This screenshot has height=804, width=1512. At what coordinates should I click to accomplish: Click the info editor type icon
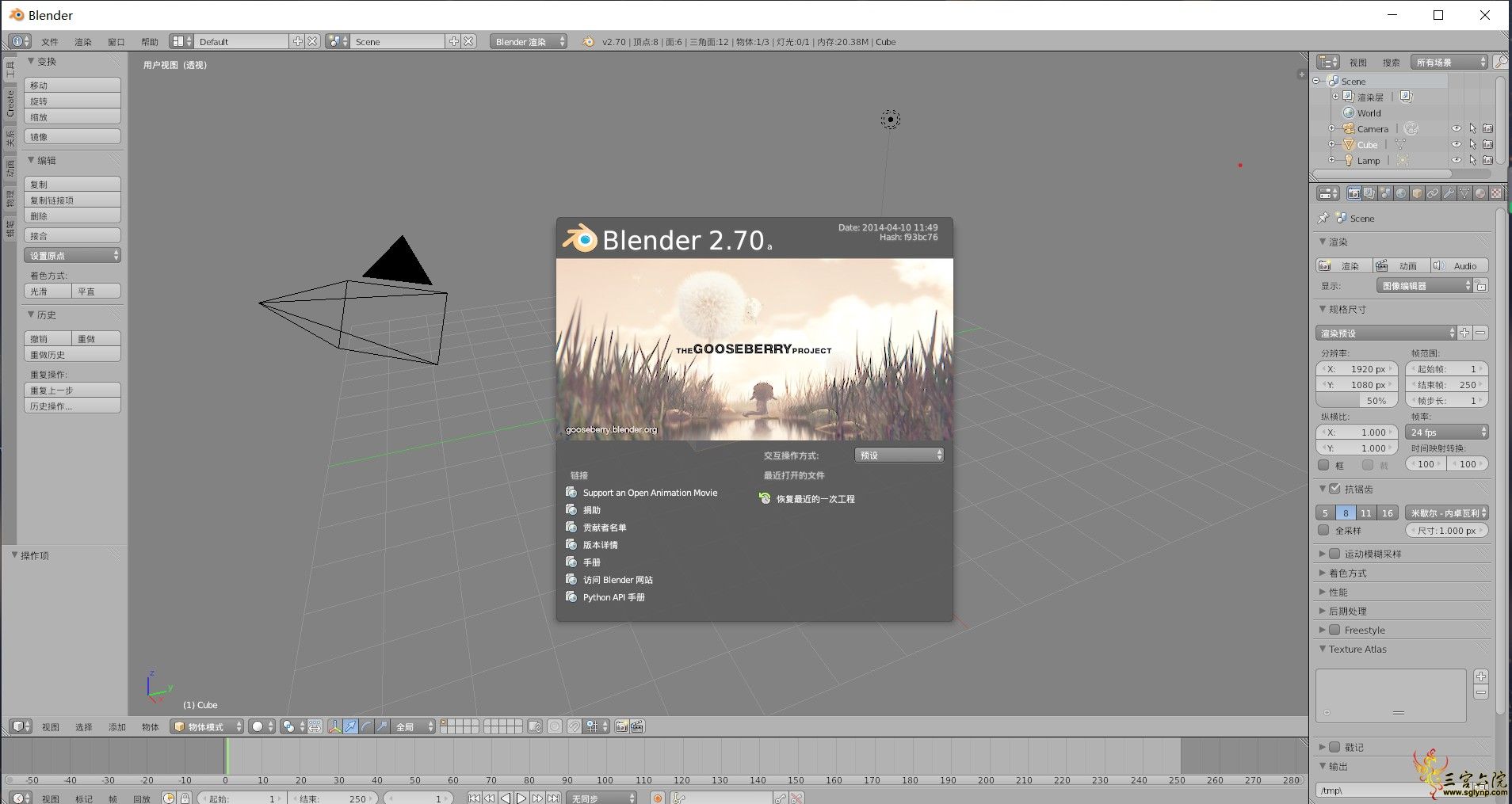pos(20,41)
